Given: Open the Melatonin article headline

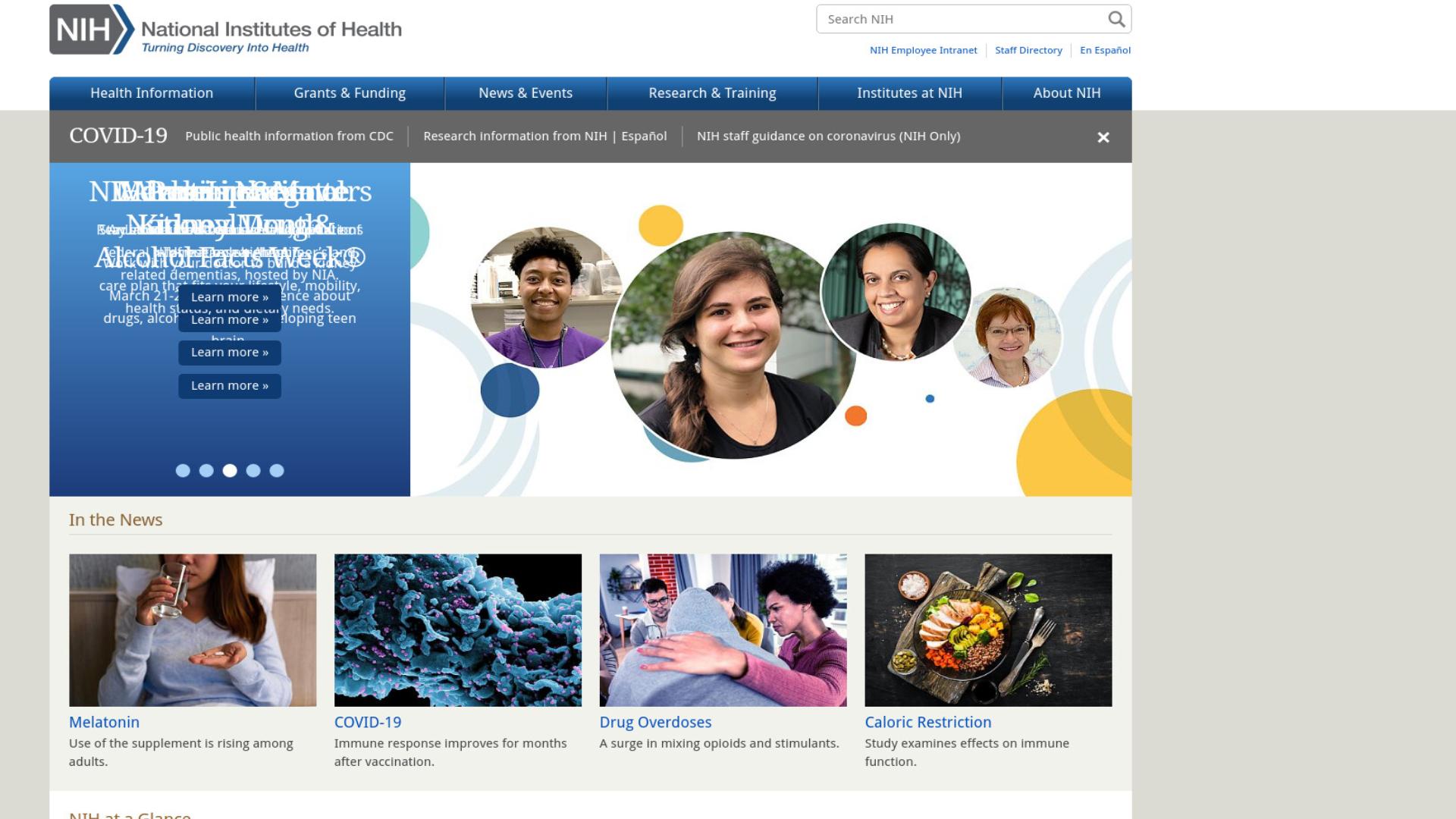Looking at the screenshot, I should 104,723.
